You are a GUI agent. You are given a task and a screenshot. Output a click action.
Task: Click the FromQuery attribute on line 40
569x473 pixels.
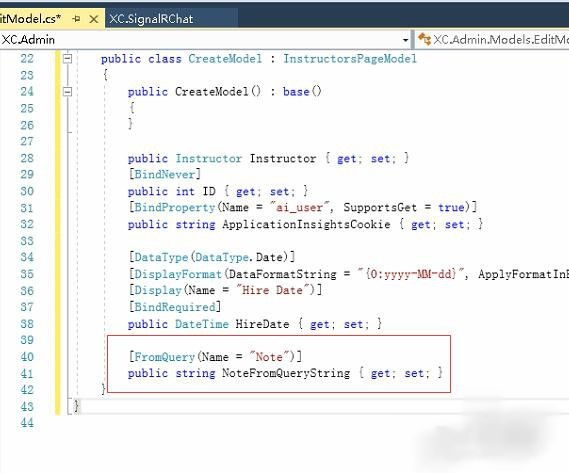(165, 357)
